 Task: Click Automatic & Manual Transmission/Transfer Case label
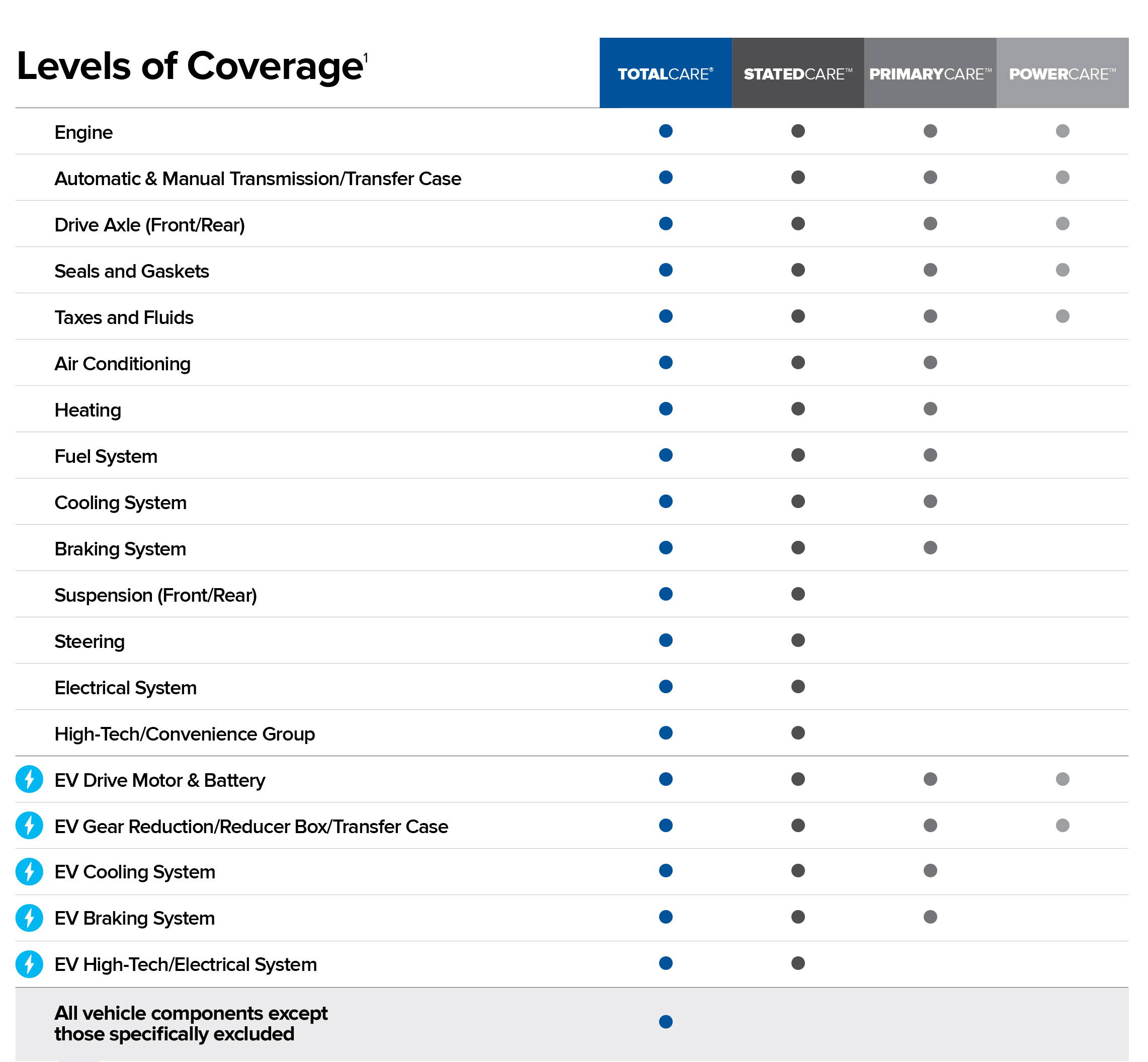point(258,179)
